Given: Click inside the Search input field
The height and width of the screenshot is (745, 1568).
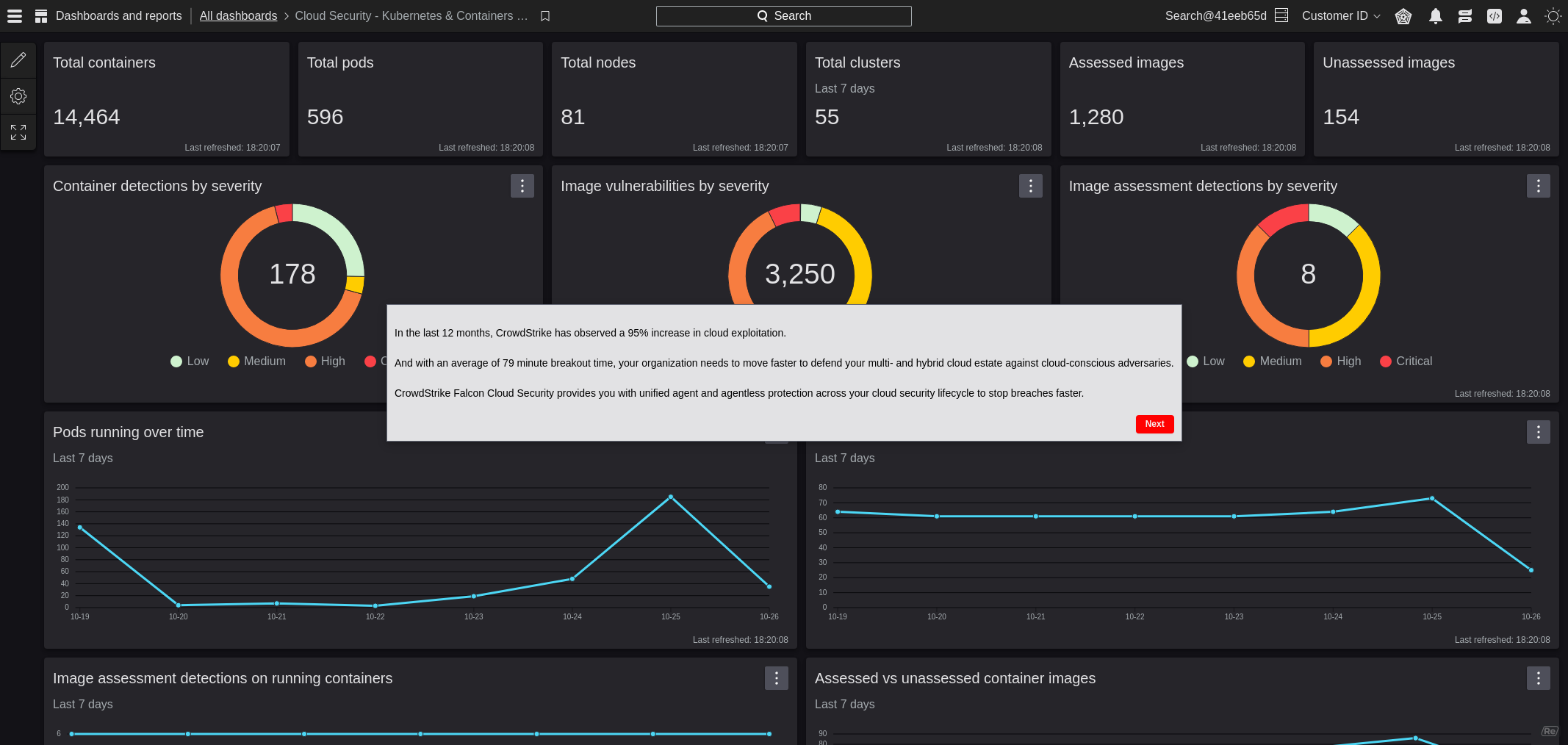Looking at the screenshot, I should click(783, 15).
